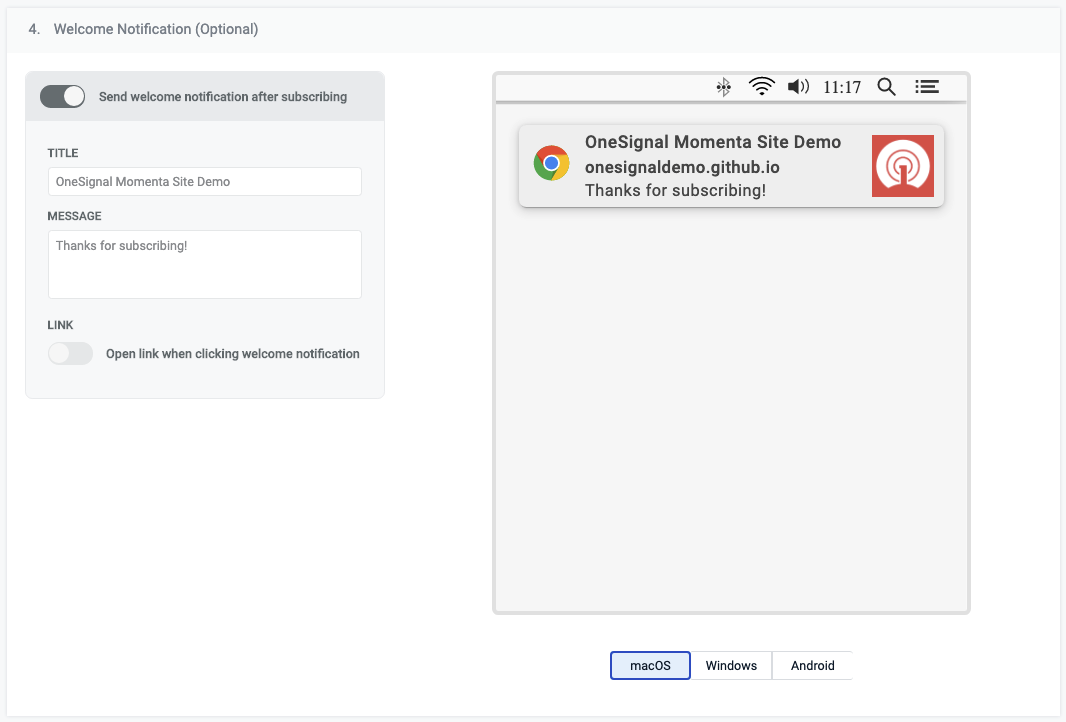This screenshot has height=722, width=1066.
Task: Click the 'Welcome Notification (Optional)' section header
Action: pyautogui.click(x=156, y=29)
